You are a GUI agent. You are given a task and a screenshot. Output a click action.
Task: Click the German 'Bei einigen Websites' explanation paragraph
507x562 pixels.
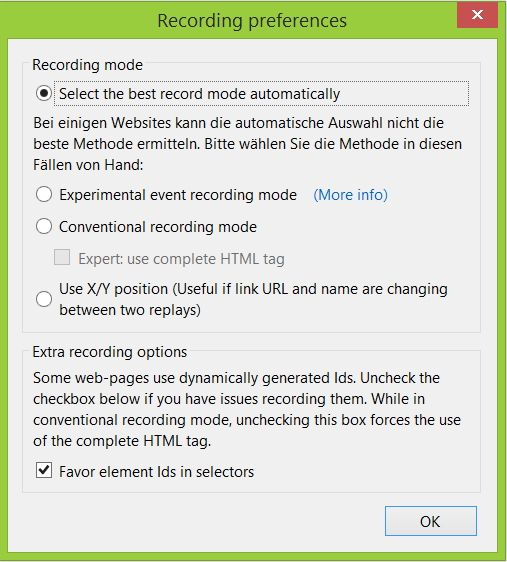click(248, 144)
